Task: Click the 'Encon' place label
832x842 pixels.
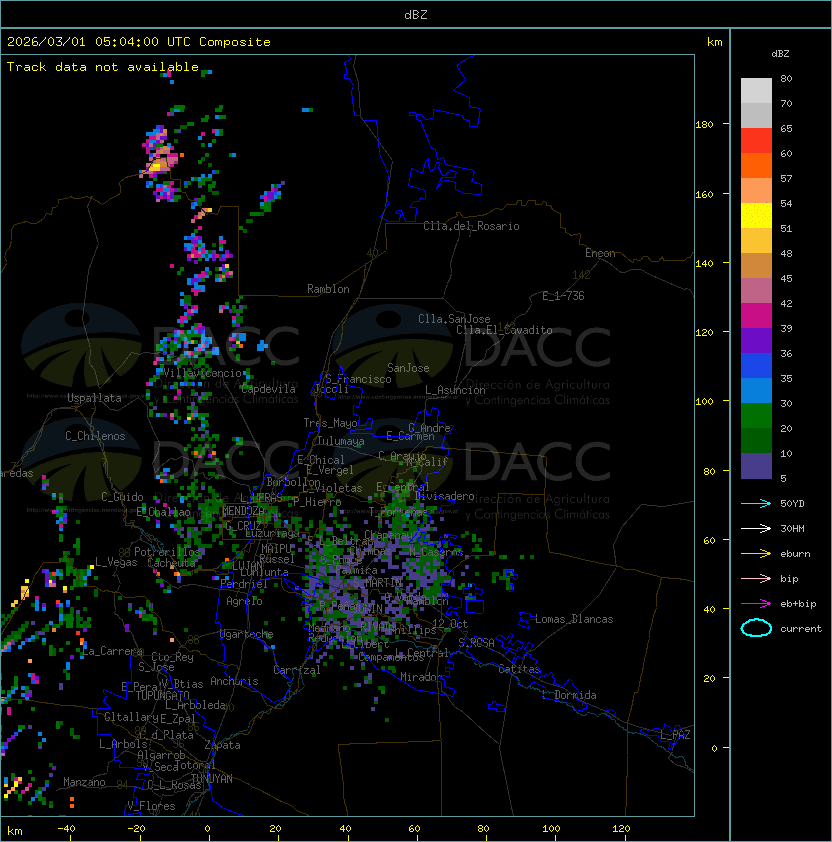Action: [x=600, y=253]
